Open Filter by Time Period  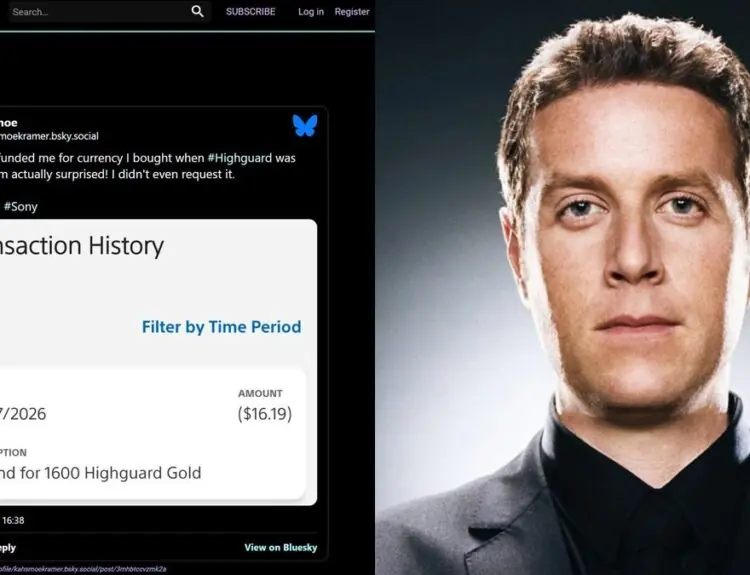point(221,327)
